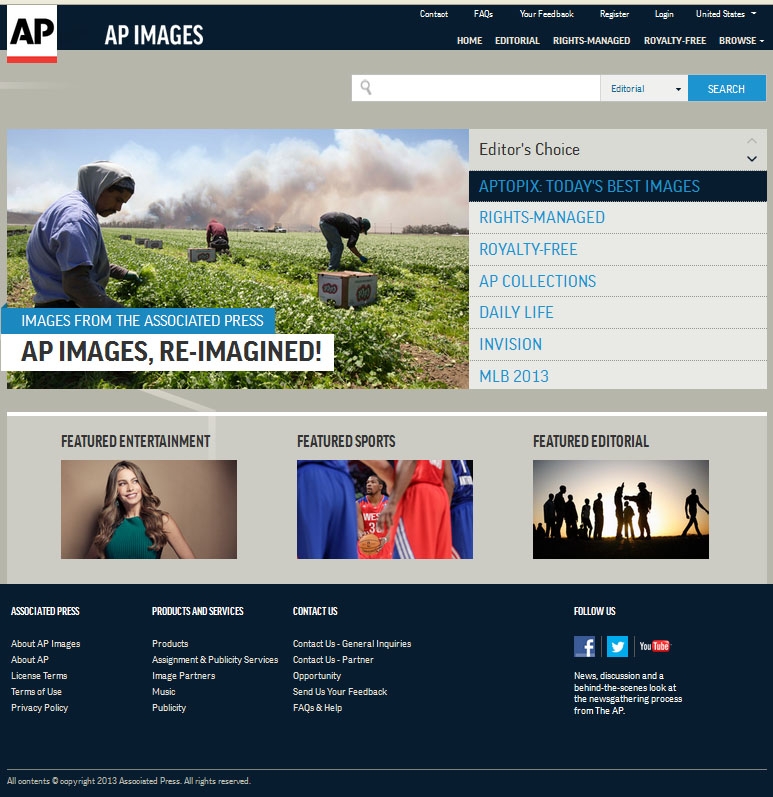Select Rights-Managed in Editor's Choice list

pyautogui.click(x=617, y=218)
